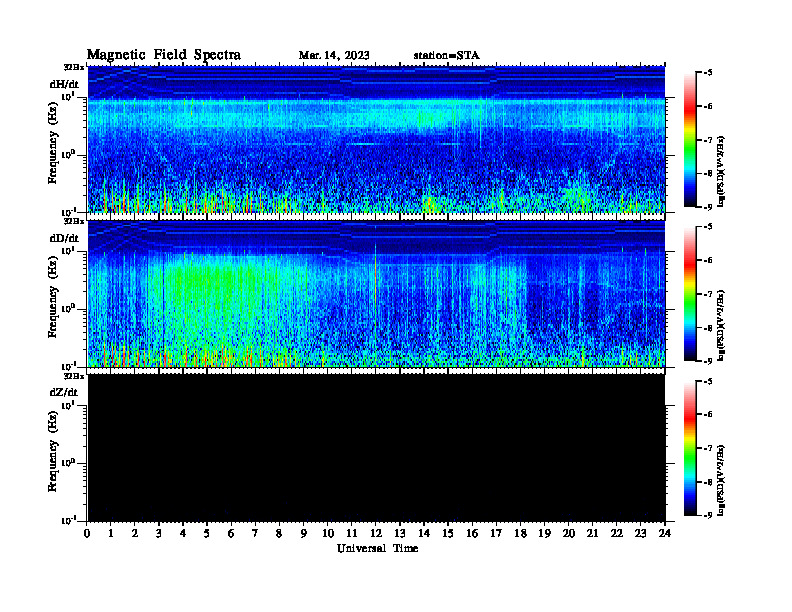Image resolution: width=792 pixels, height=612 pixels.
Task: Click the "Magnetic Field Spectra" title
Action: pyautogui.click(x=164, y=55)
